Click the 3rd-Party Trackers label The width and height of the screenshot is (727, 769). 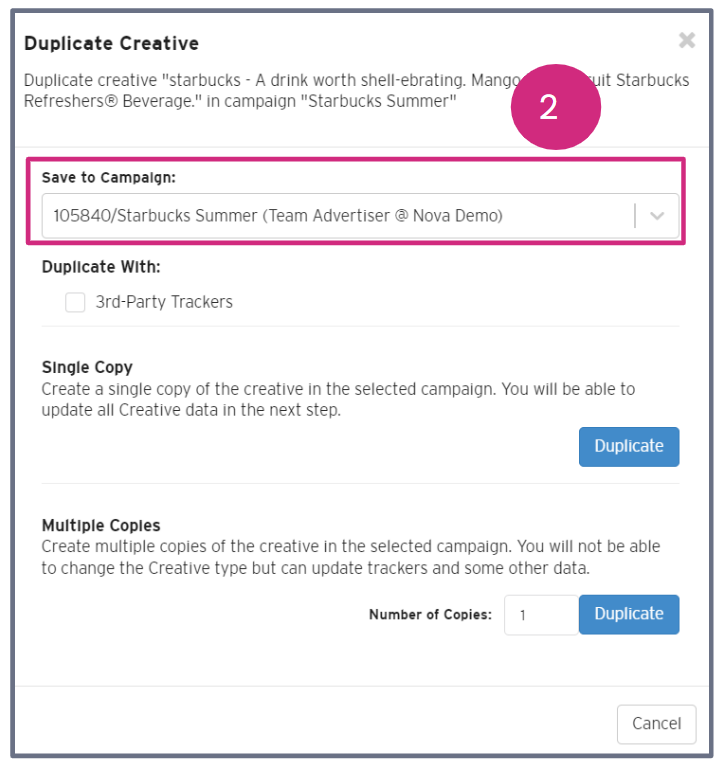coord(164,302)
